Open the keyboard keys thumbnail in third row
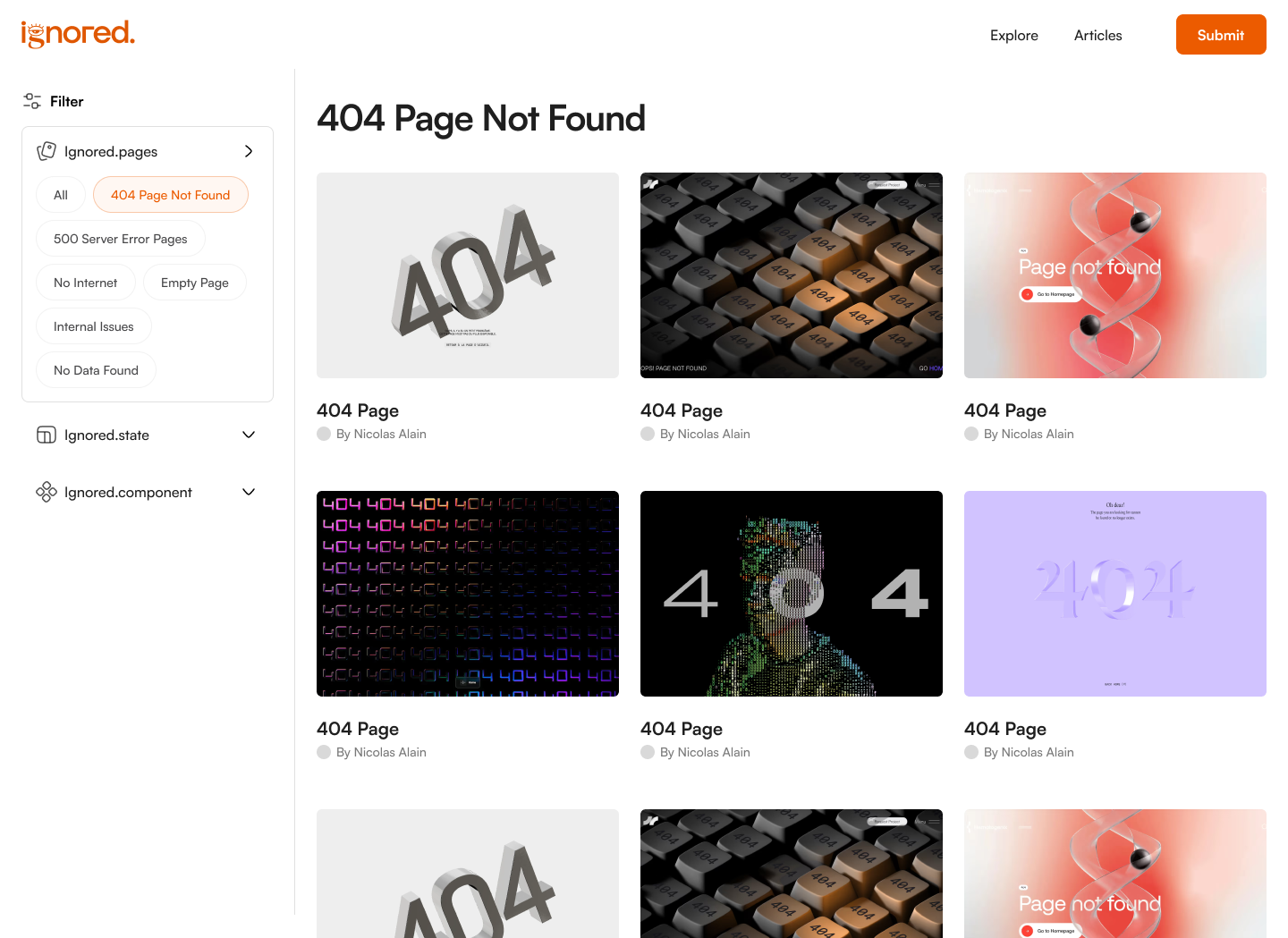 point(792,874)
